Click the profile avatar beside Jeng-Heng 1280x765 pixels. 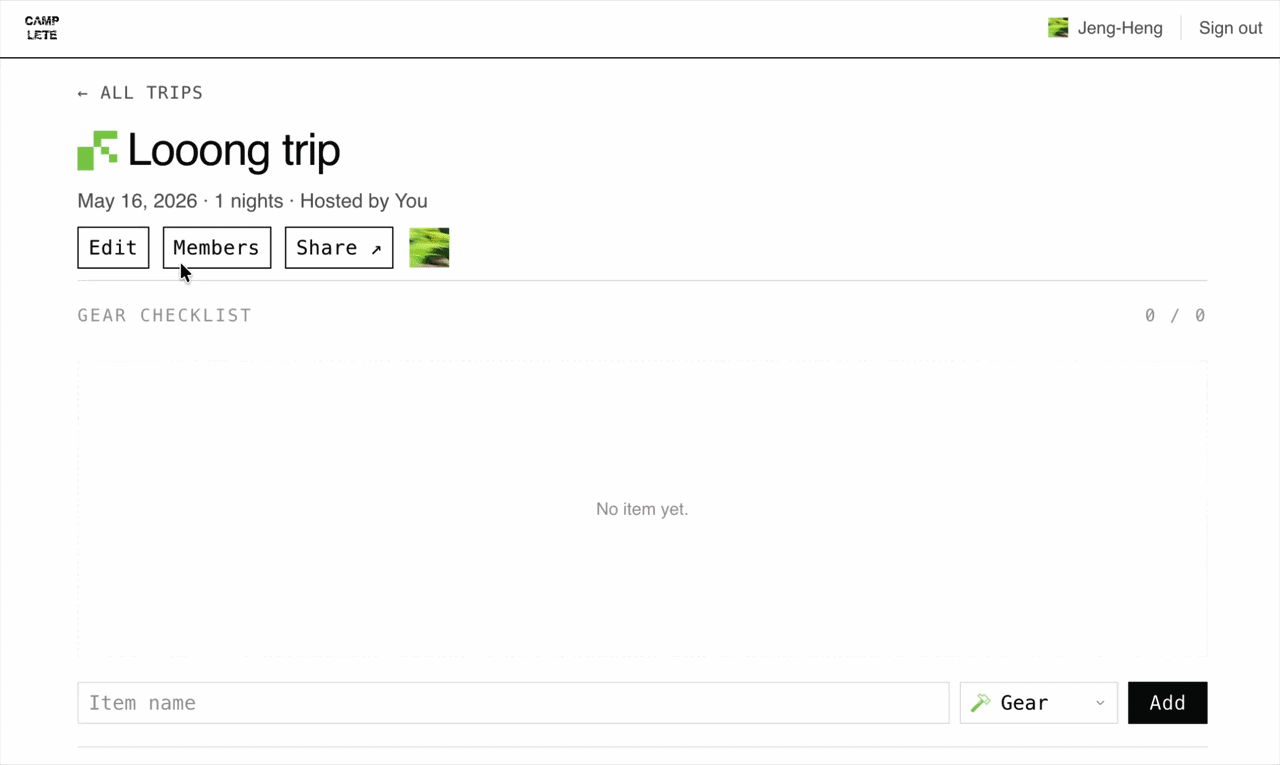click(1058, 28)
